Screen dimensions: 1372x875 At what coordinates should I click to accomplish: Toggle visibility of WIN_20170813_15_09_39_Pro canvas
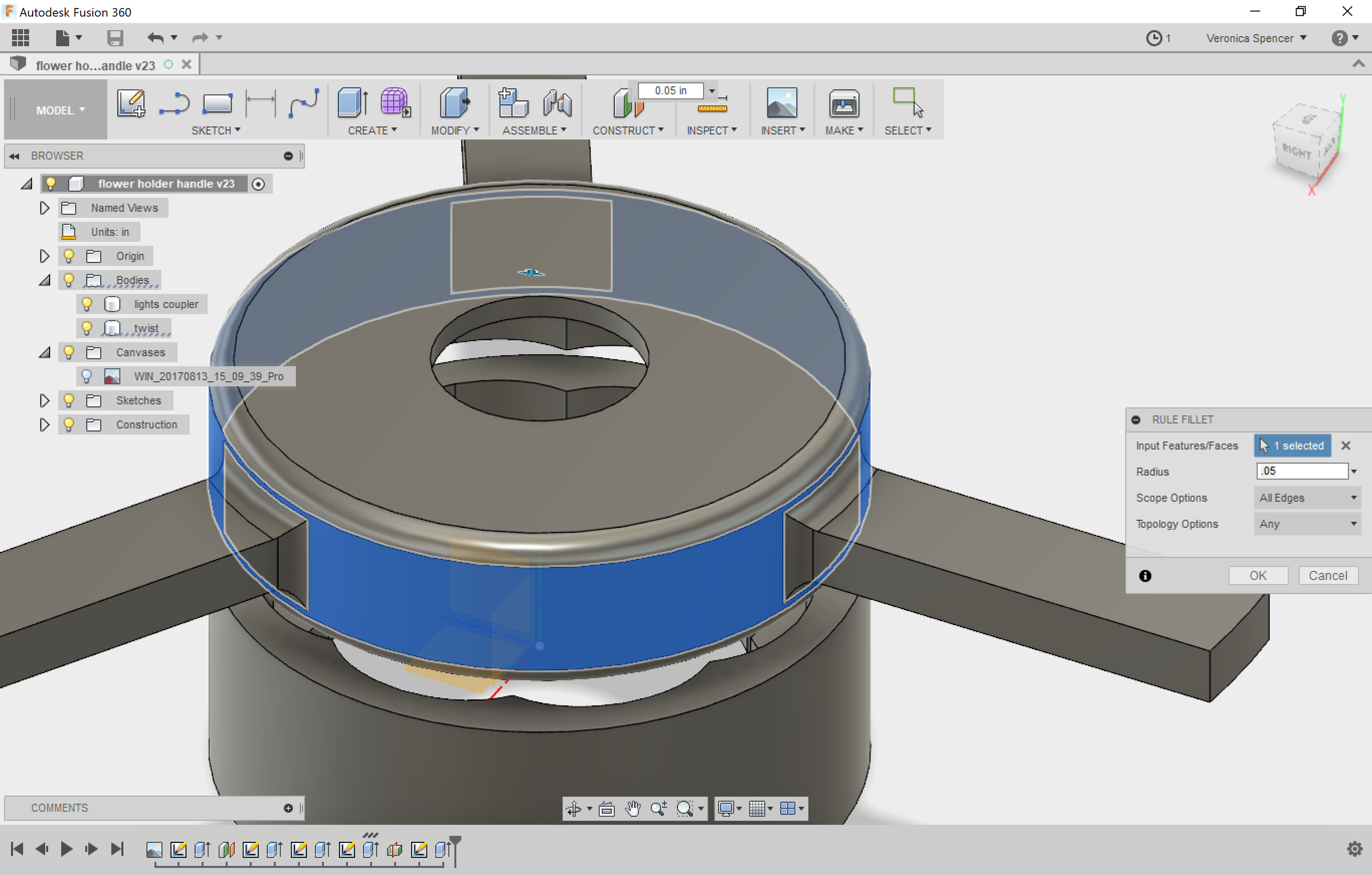87,376
